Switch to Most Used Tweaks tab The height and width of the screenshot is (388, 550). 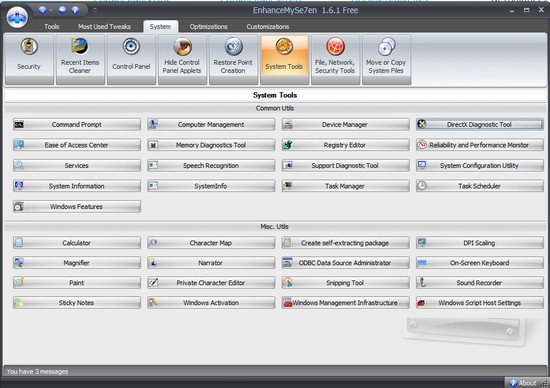click(x=105, y=27)
